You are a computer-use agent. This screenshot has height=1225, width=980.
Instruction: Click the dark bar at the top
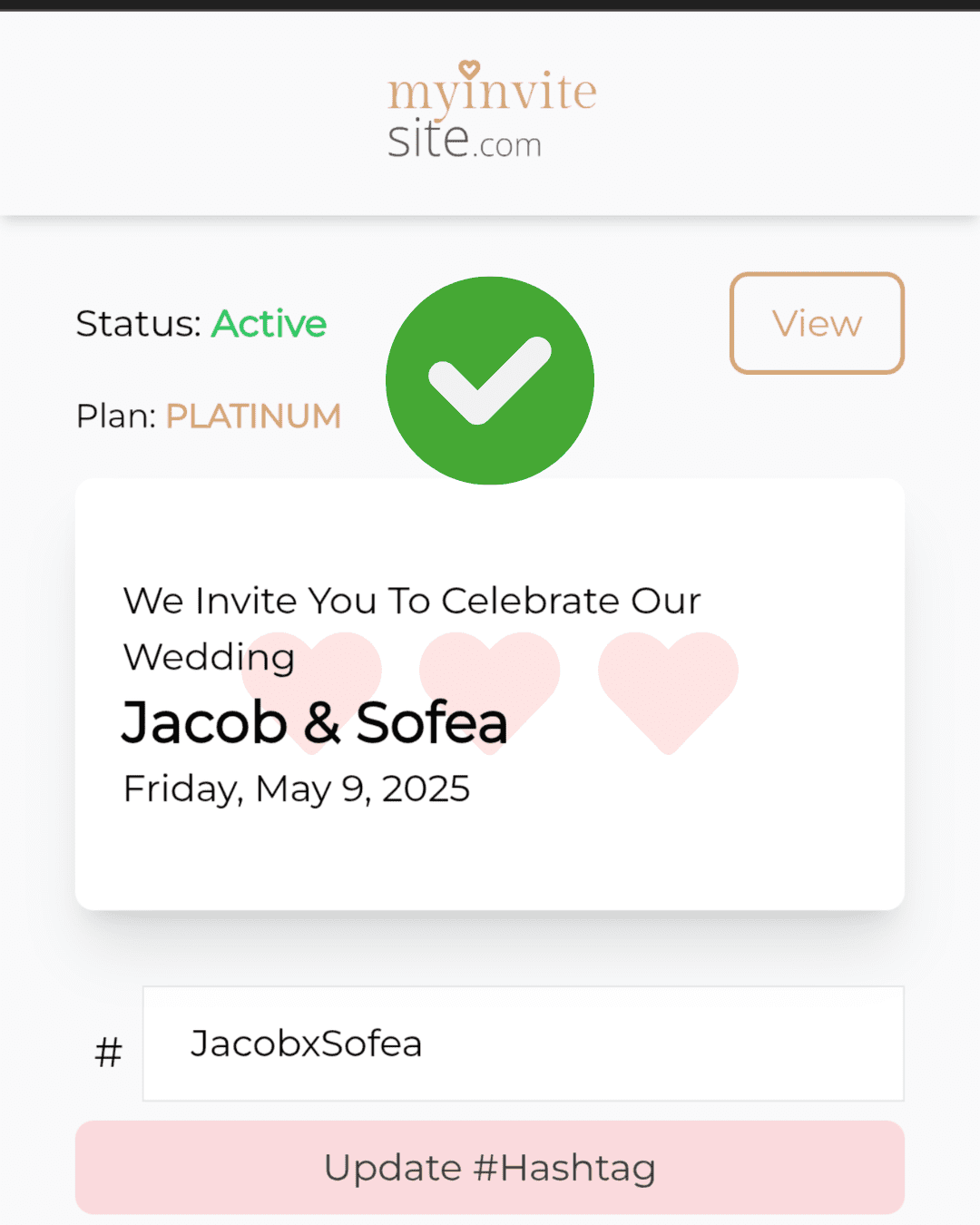490,5
